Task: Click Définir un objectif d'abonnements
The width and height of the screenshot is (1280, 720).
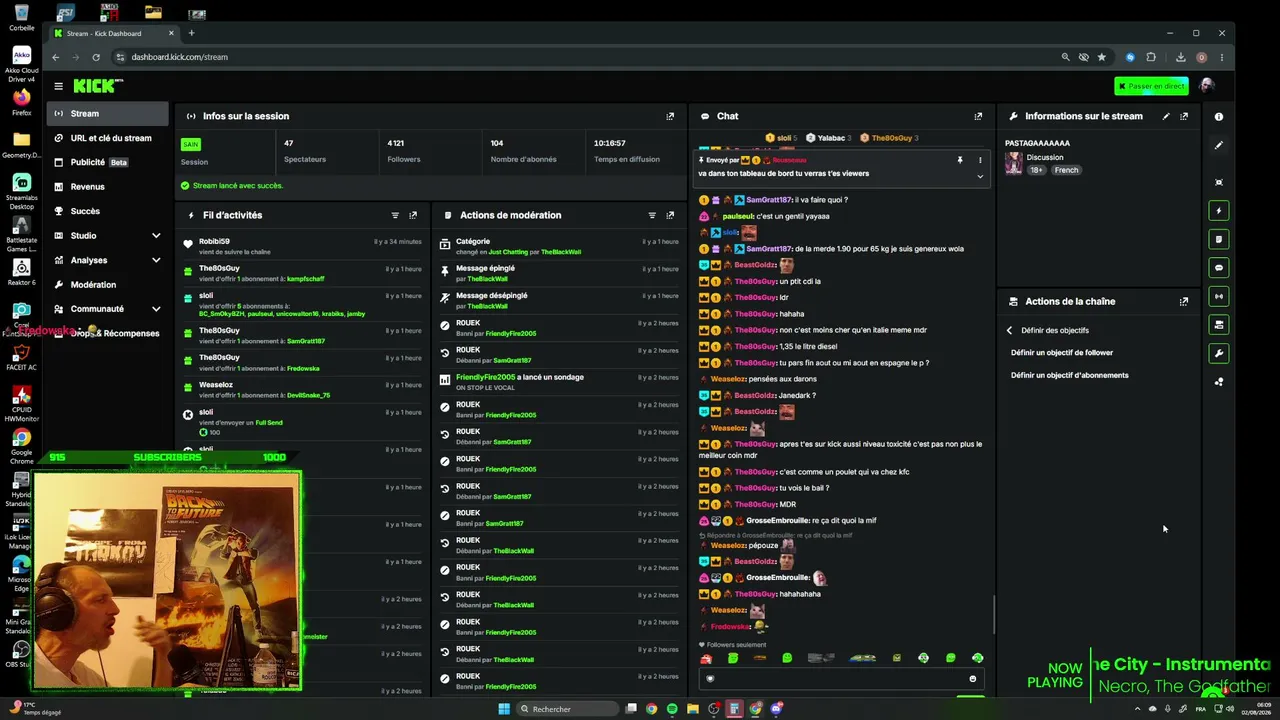Action: pos(1070,376)
